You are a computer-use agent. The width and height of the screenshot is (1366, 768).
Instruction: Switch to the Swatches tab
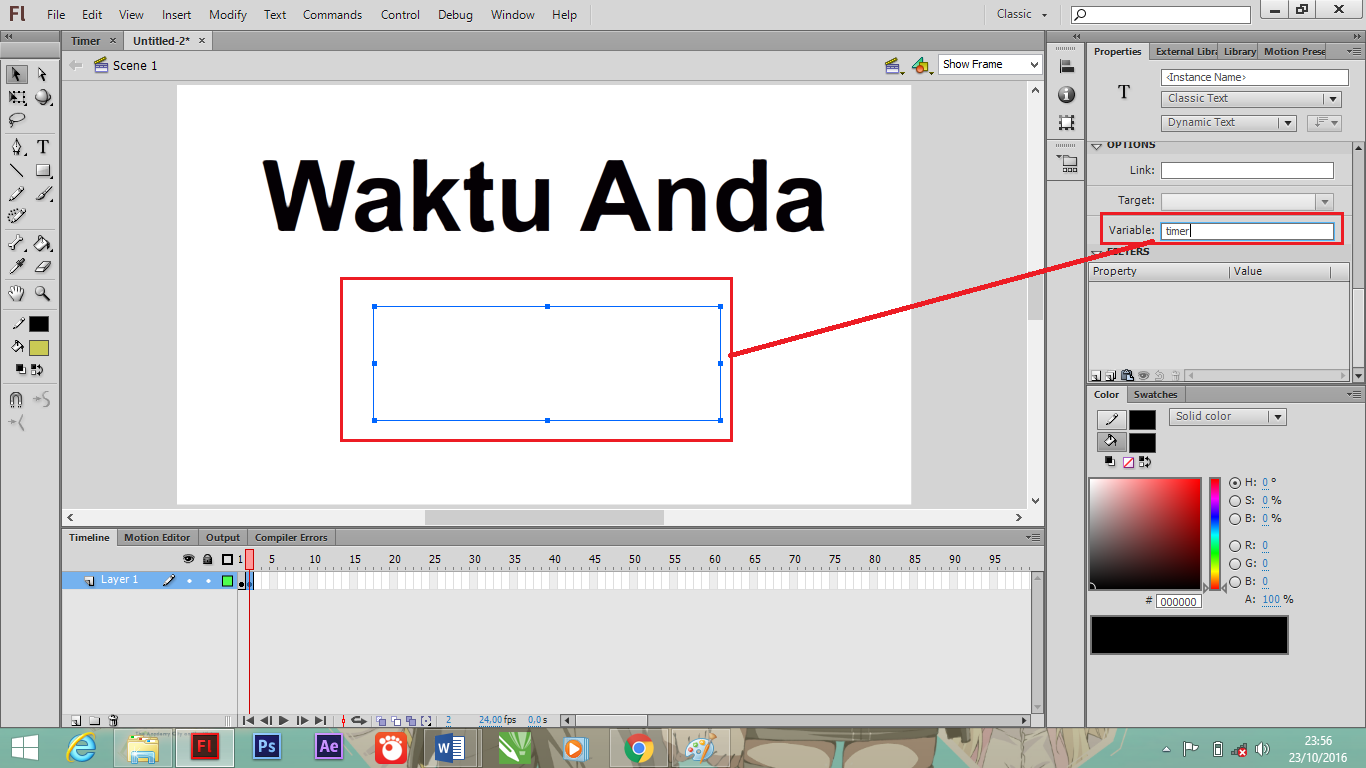click(x=1155, y=394)
